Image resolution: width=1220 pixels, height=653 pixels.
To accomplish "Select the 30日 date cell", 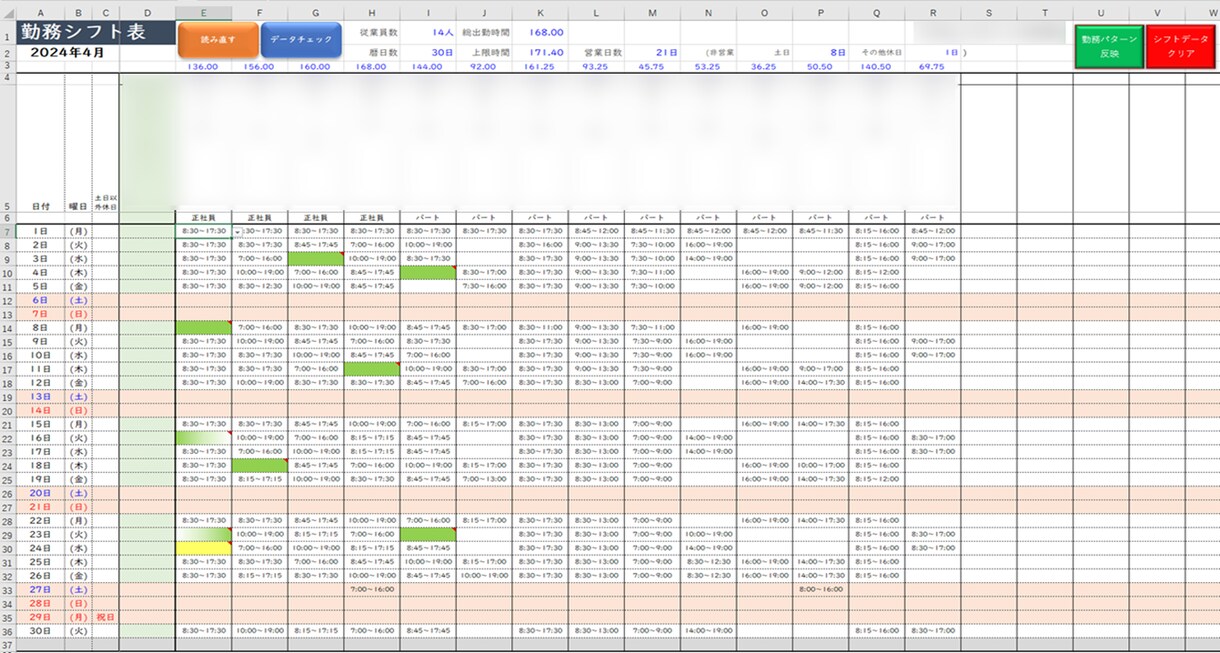I will point(40,631).
